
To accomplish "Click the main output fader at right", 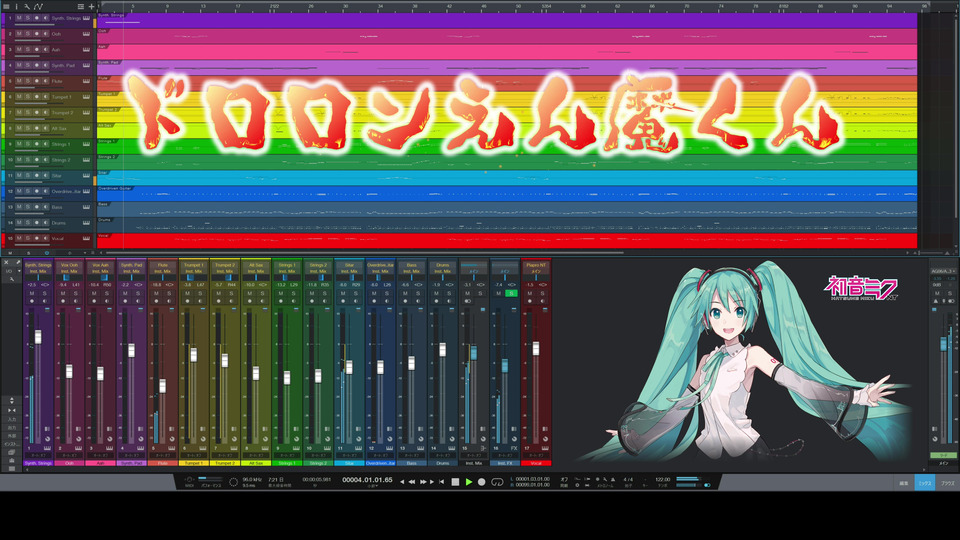I will [x=943, y=343].
